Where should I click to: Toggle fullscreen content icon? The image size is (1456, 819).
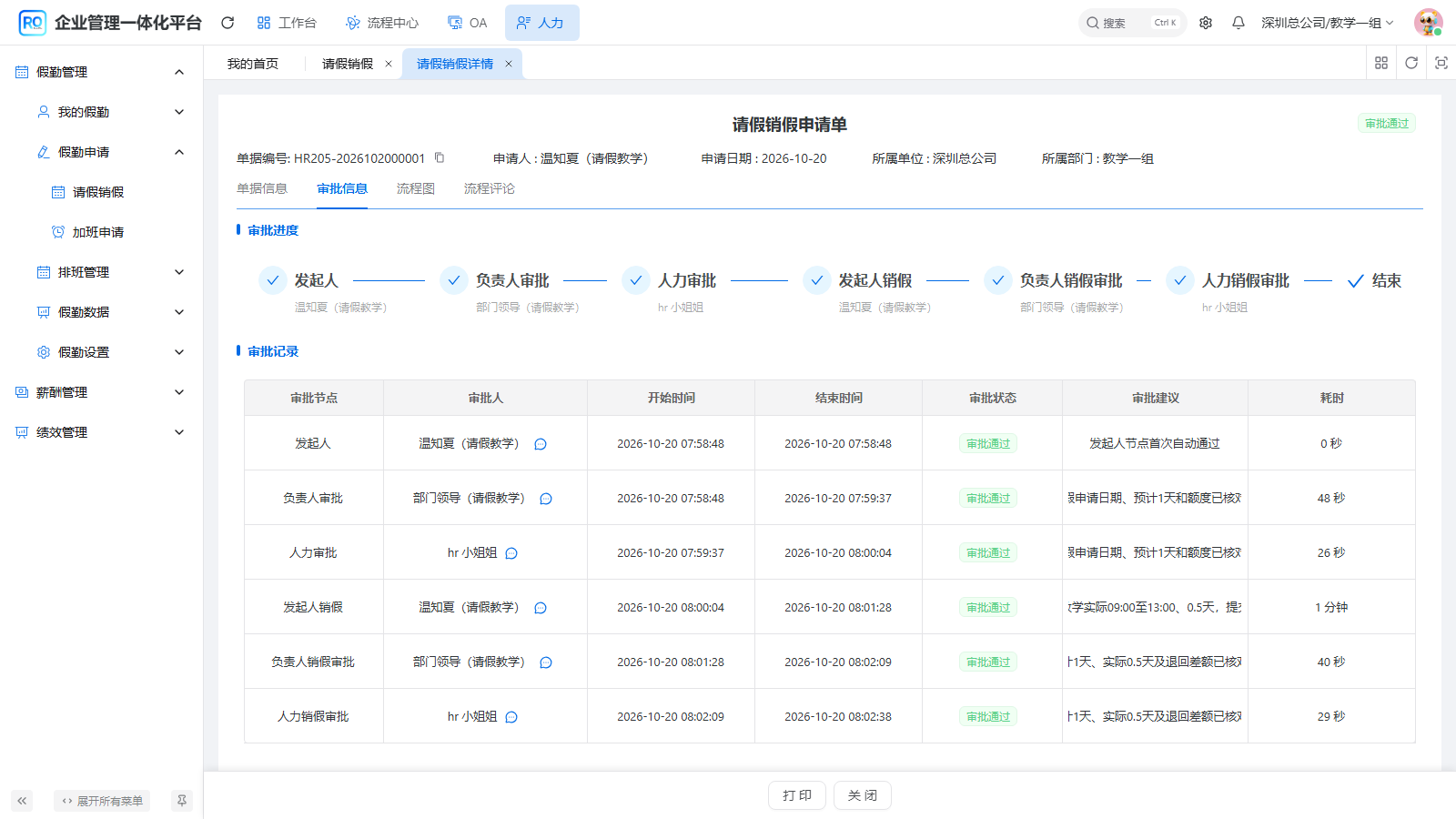1441,63
